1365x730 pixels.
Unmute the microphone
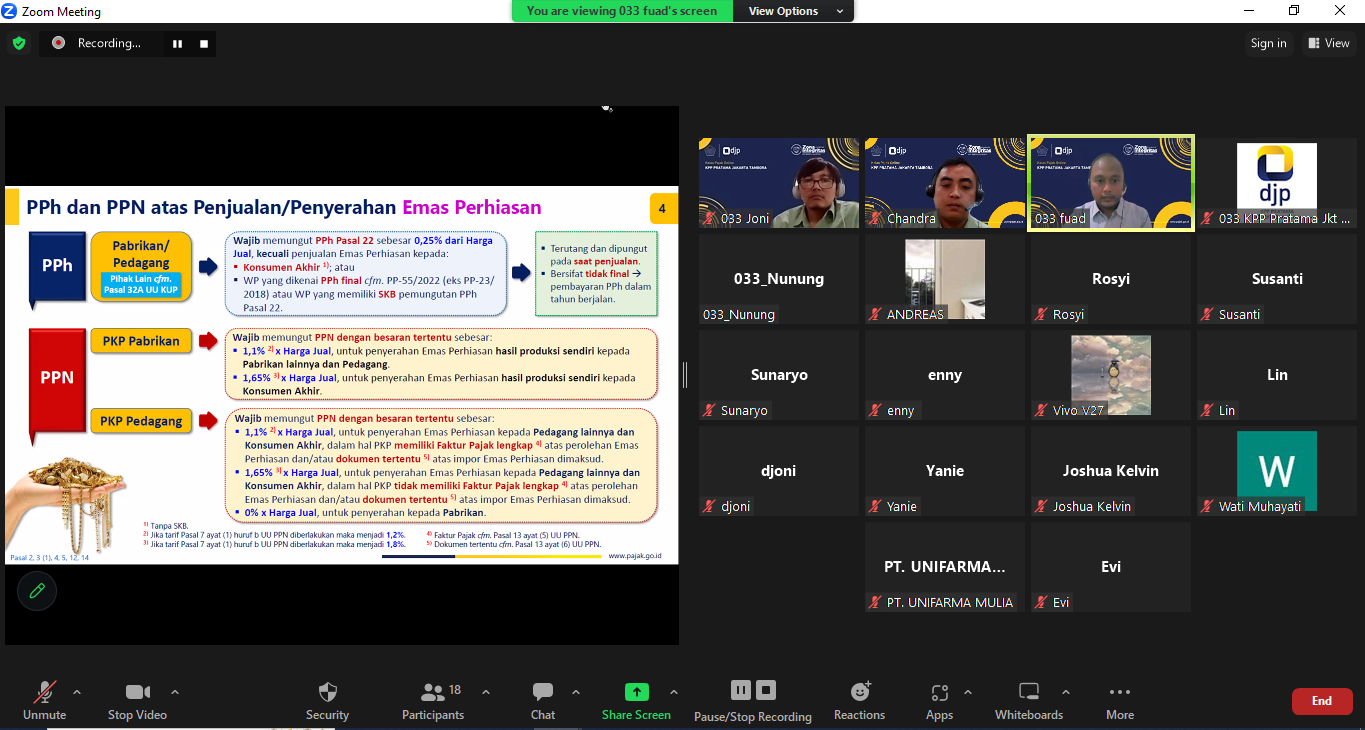click(44, 692)
